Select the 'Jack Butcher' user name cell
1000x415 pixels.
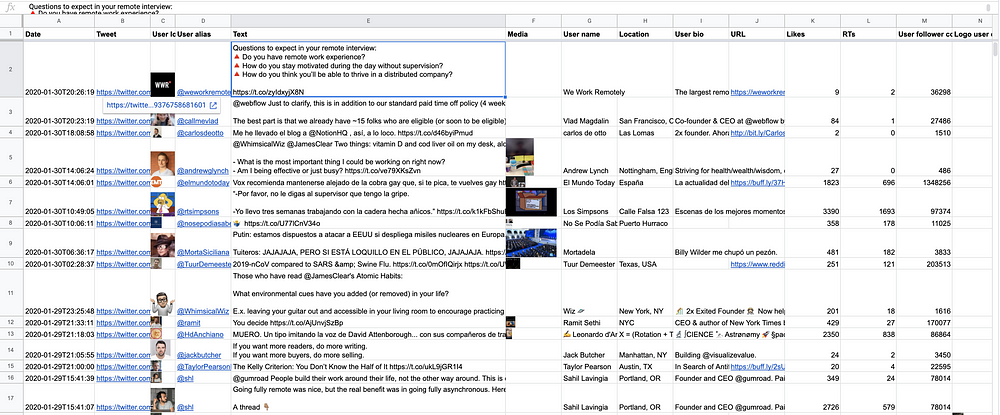tap(589, 351)
